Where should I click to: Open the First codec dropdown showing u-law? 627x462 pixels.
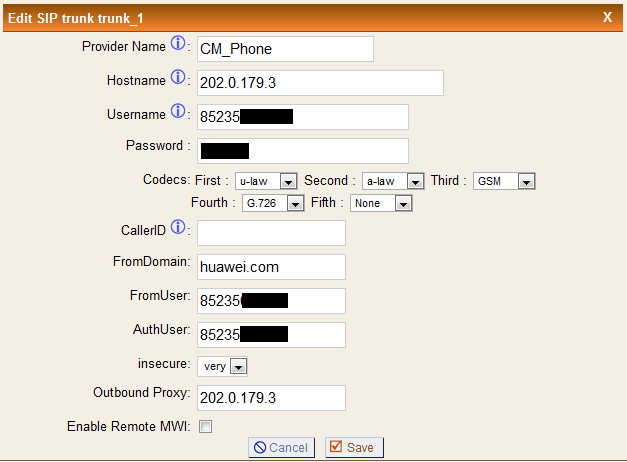coord(266,181)
